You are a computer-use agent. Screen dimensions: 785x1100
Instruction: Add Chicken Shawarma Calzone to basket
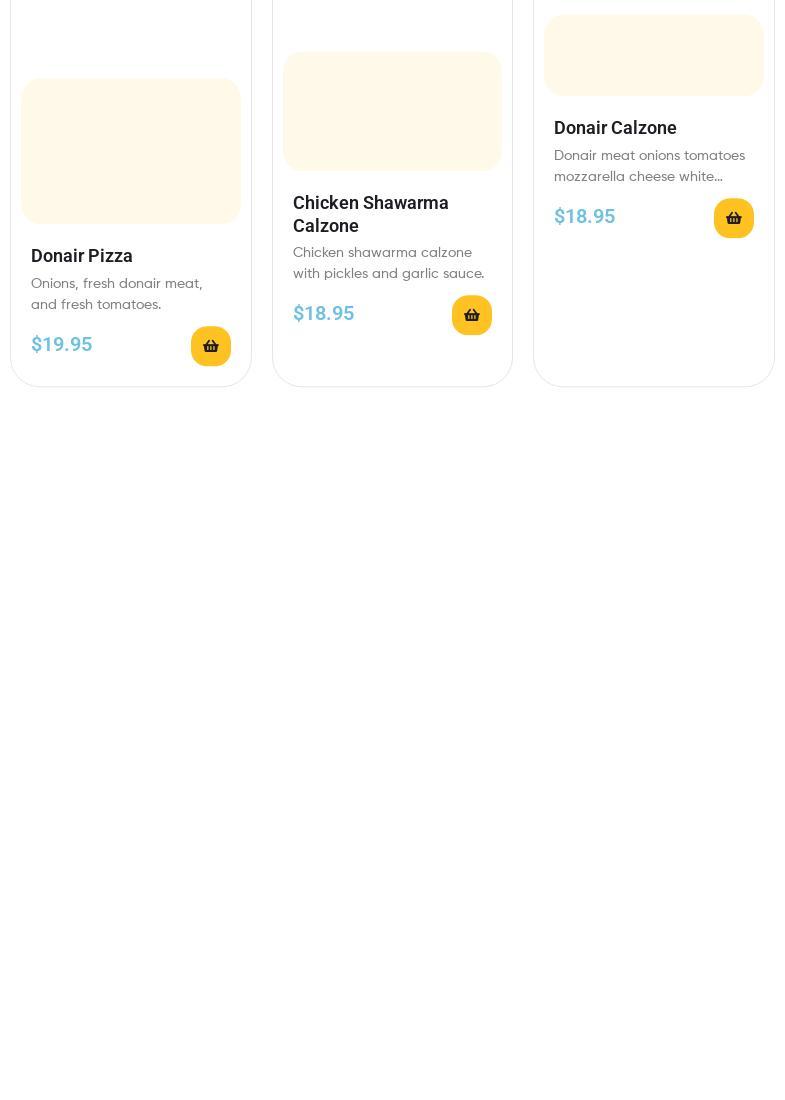(x=471, y=315)
